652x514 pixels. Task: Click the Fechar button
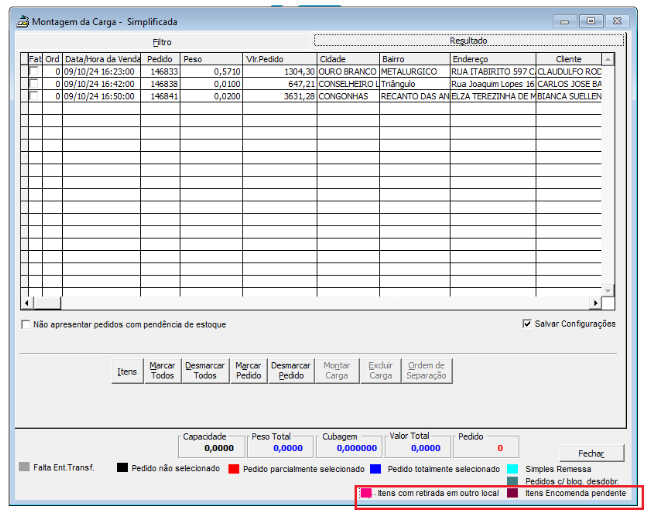coord(592,453)
